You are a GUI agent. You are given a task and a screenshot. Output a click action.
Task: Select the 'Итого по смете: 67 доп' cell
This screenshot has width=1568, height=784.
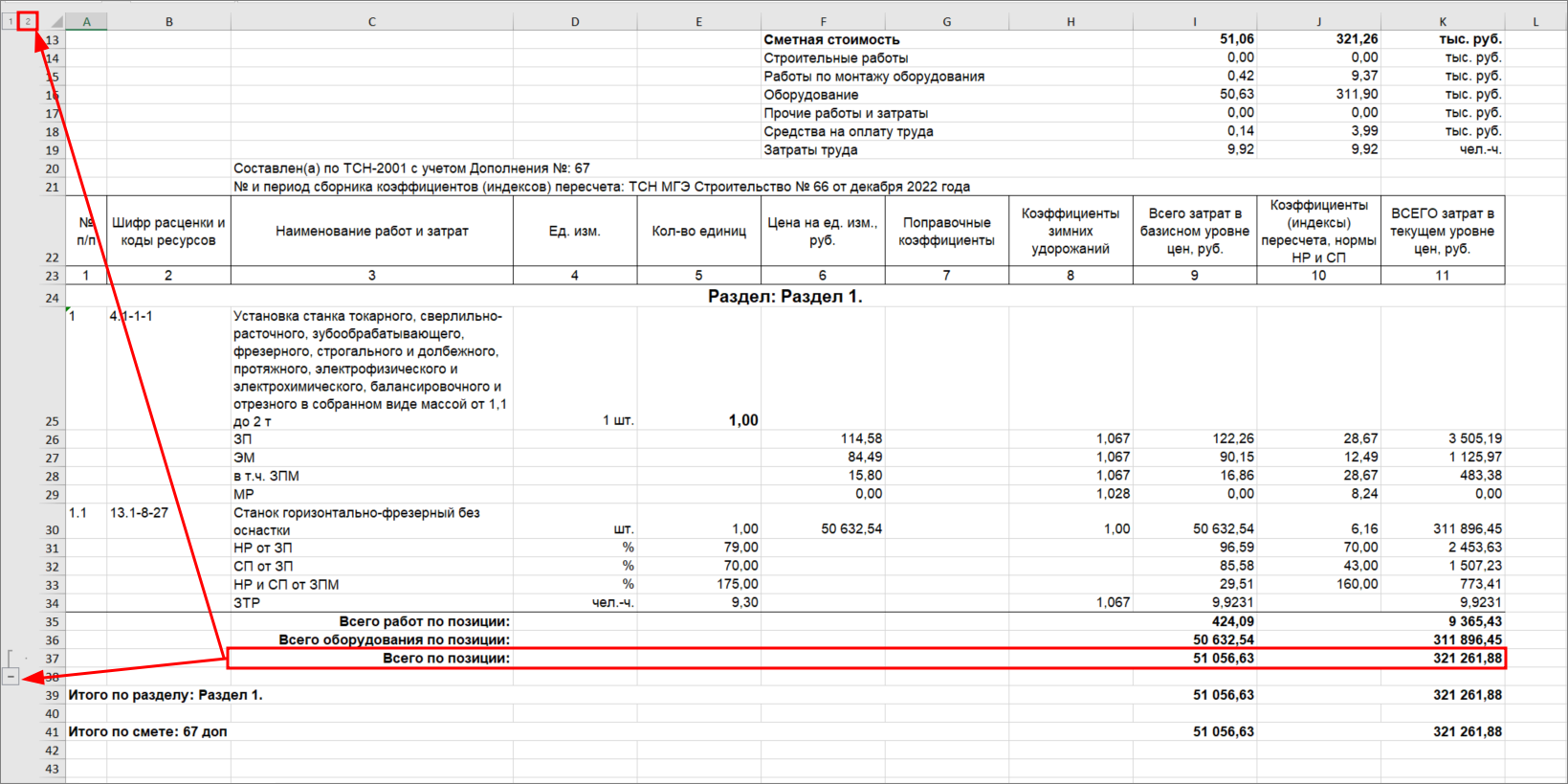tap(148, 731)
